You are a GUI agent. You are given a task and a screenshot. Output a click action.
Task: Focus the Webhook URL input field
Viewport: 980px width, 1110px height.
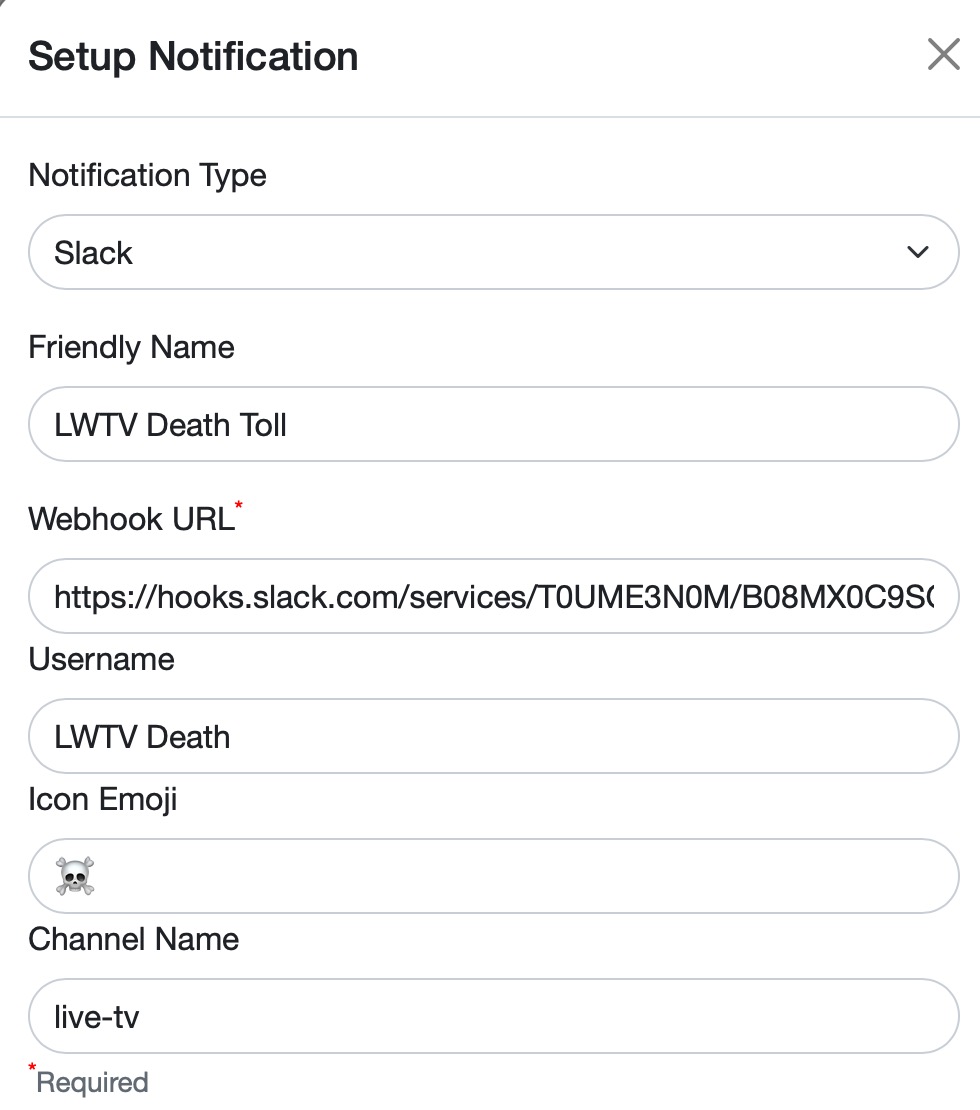pos(494,596)
